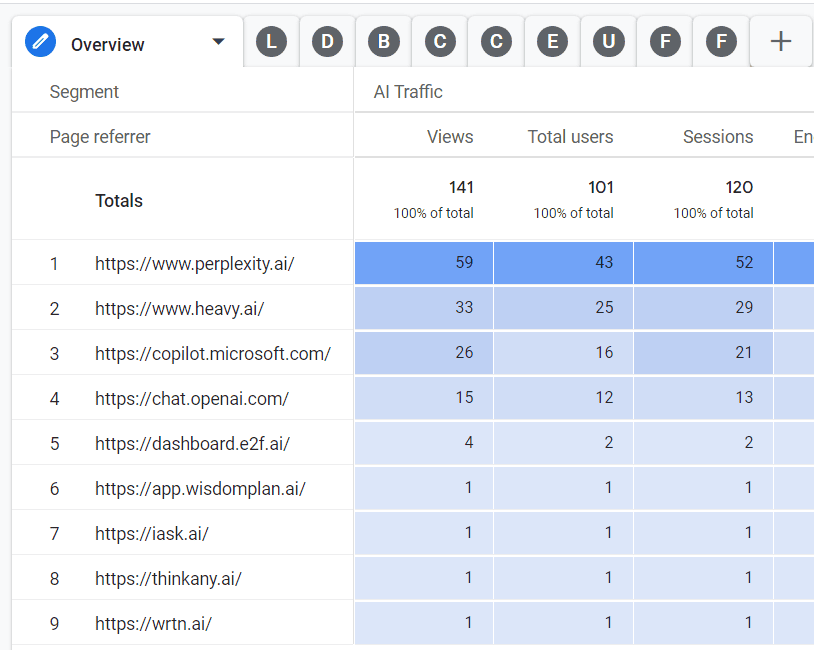The width and height of the screenshot is (814, 650).
Task: Select the https://chat.openai.com/ row
Action: click(x=192, y=399)
